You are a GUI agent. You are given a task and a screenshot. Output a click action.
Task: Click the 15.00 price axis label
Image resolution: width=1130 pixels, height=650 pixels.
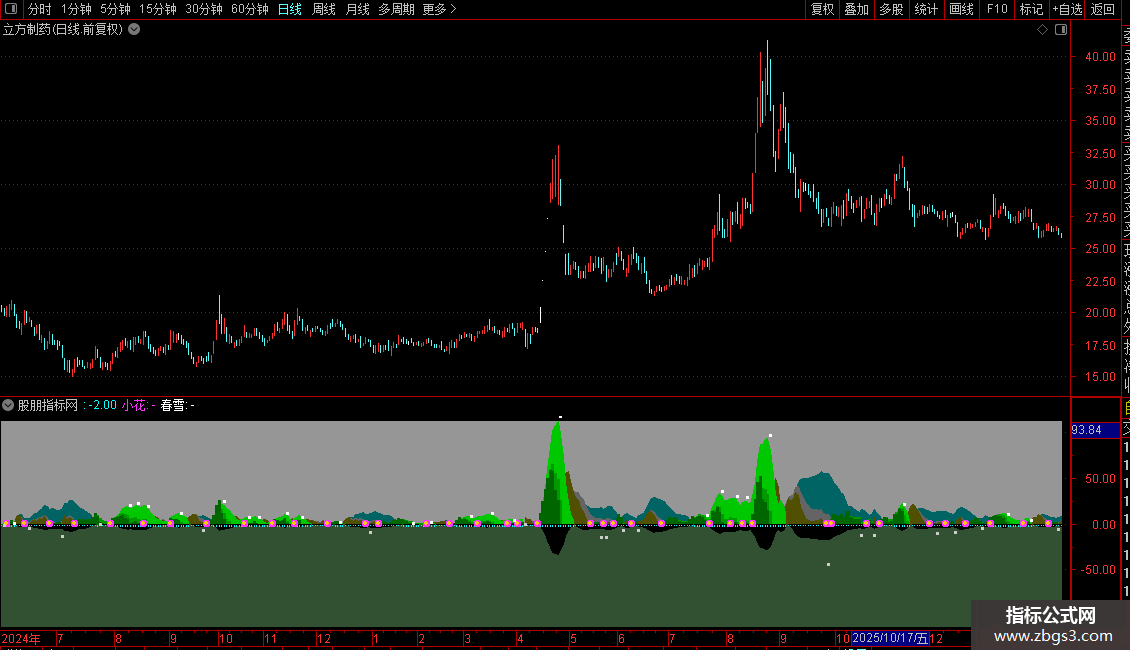(1100, 377)
